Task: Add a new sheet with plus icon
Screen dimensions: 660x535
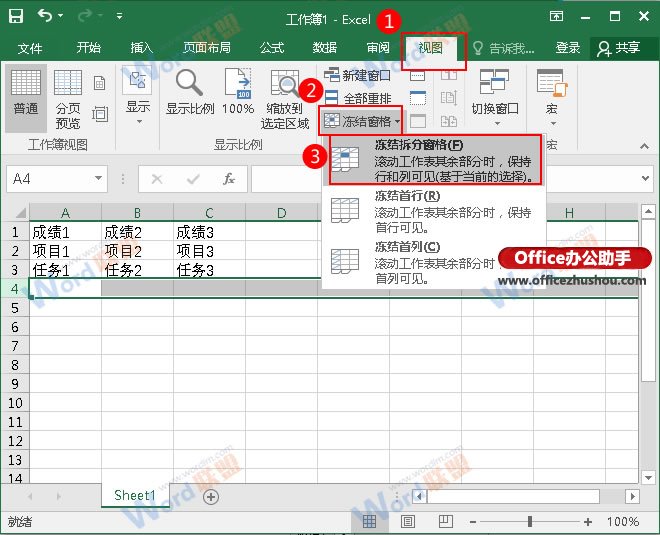Action: (210, 497)
